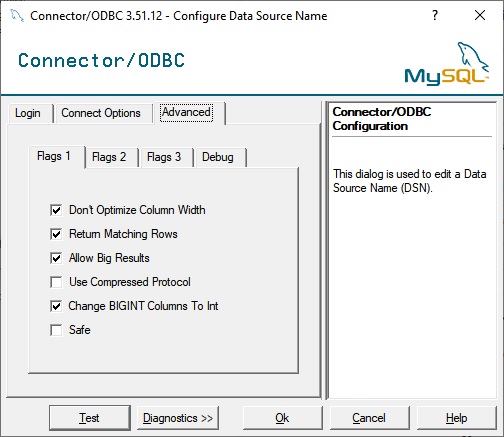This screenshot has height=437, width=504.
Task: Click the 'This dialog is used' description
Action: click(x=410, y=181)
